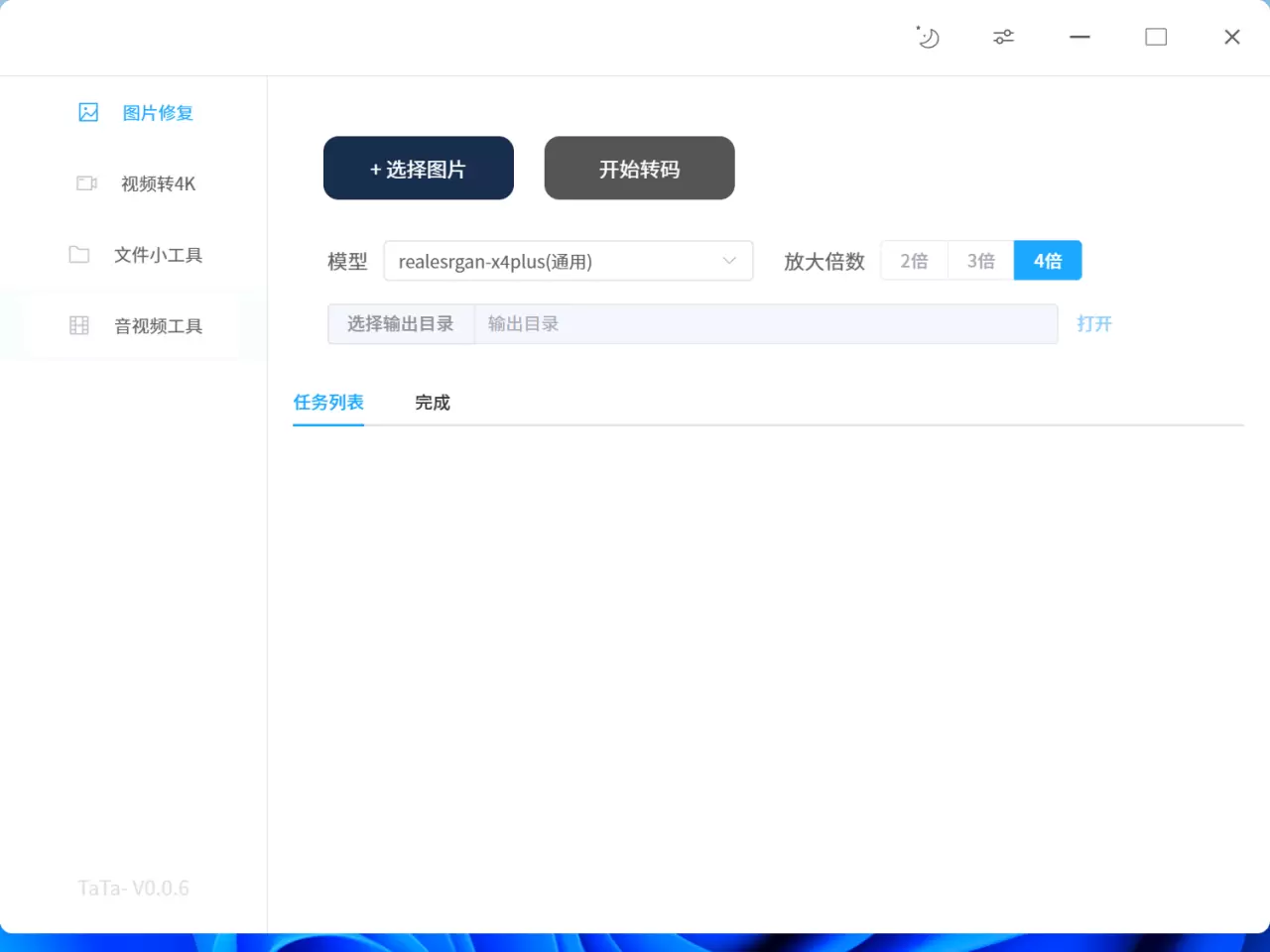The image size is (1270, 952).
Task: Click the 文件小工具 folder sidebar icon
Action: click(78, 255)
